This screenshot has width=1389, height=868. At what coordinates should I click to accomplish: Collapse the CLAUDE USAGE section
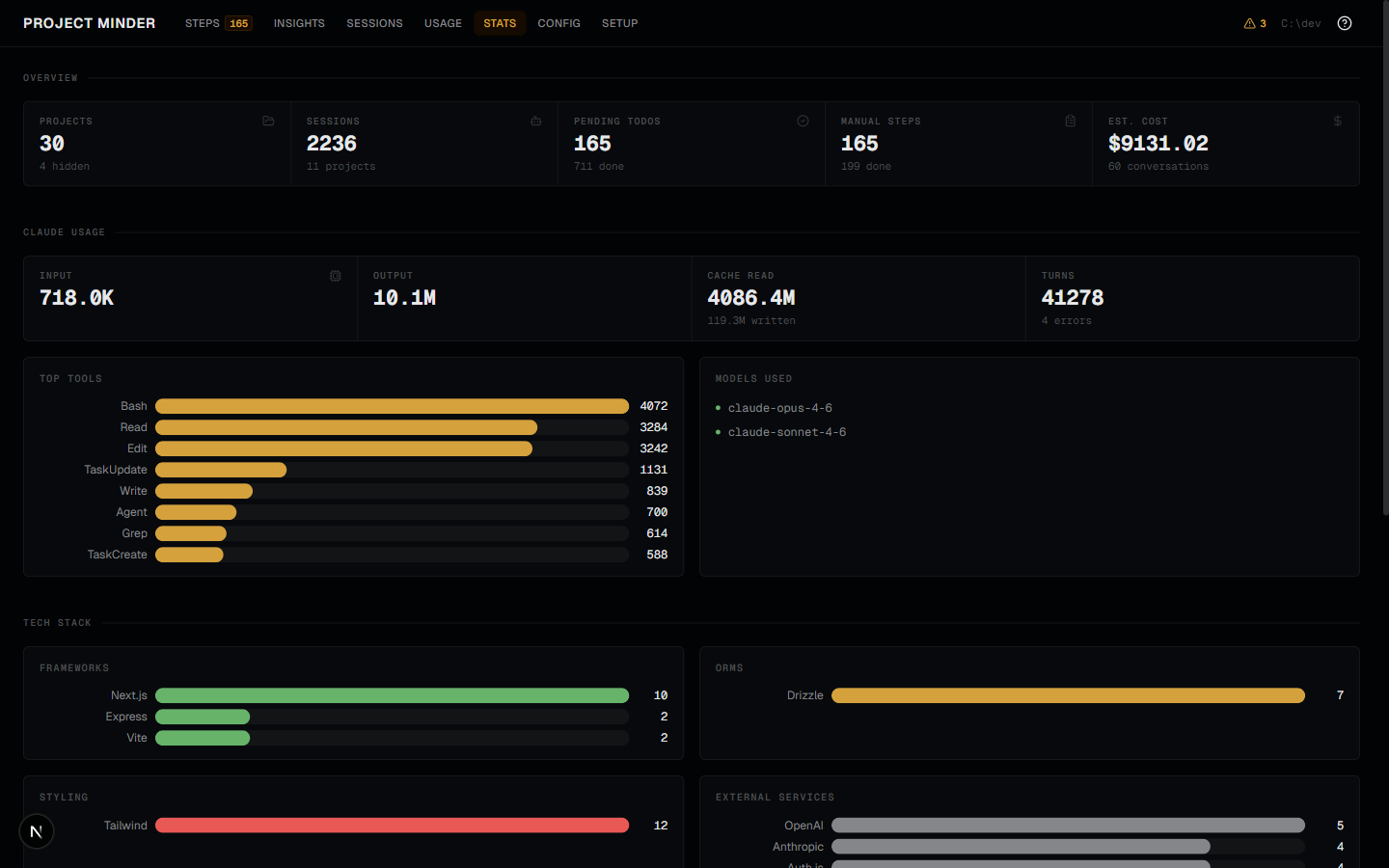tap(64, 231)
